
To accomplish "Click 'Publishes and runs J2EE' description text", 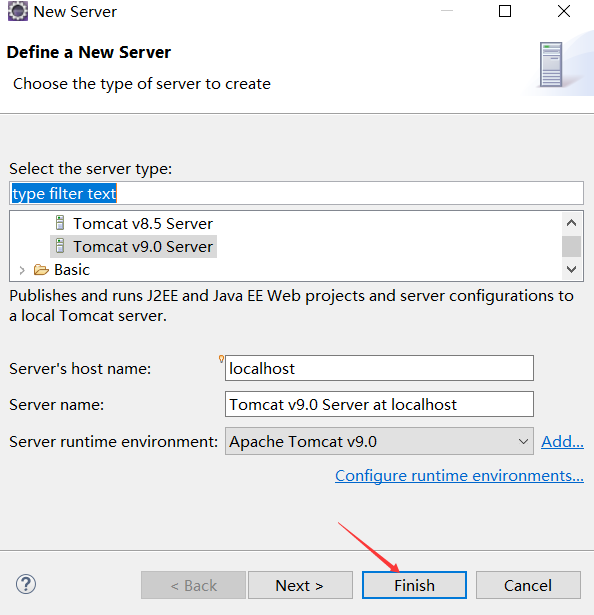I will tap(292, 306).
